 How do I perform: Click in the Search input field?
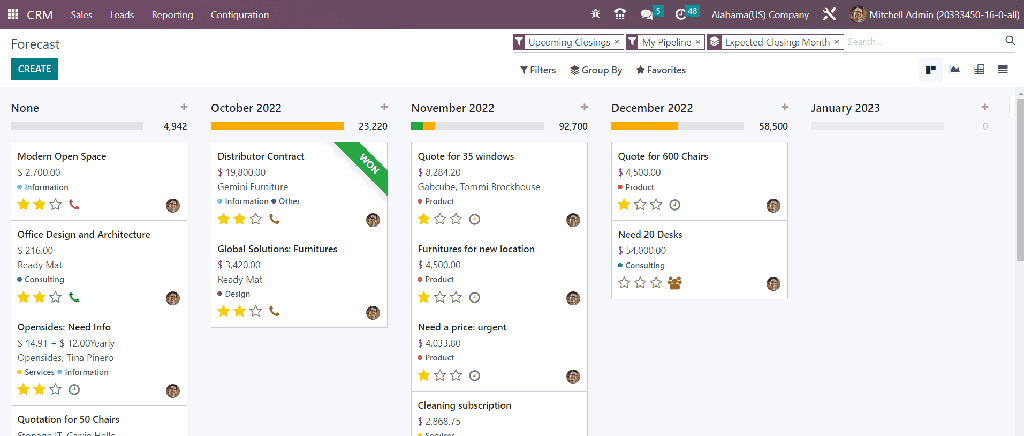tap(923, 42)
